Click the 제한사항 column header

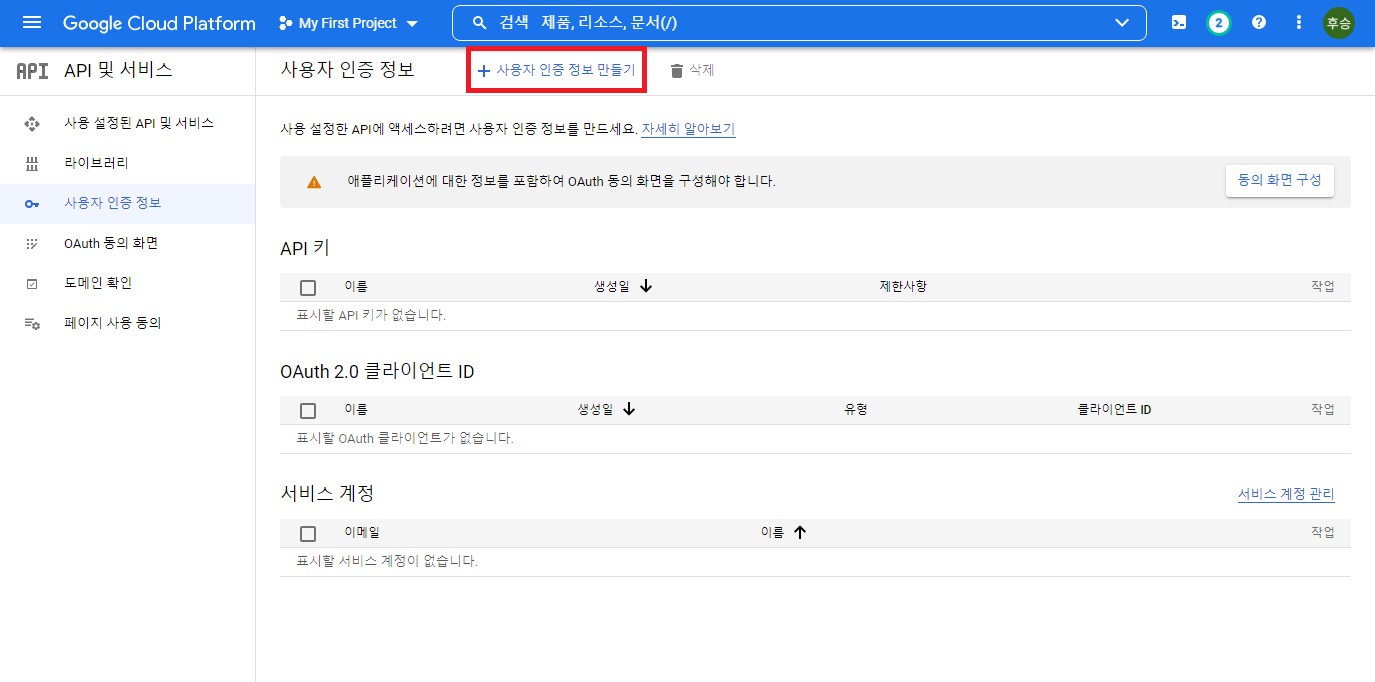coord(903,287)
